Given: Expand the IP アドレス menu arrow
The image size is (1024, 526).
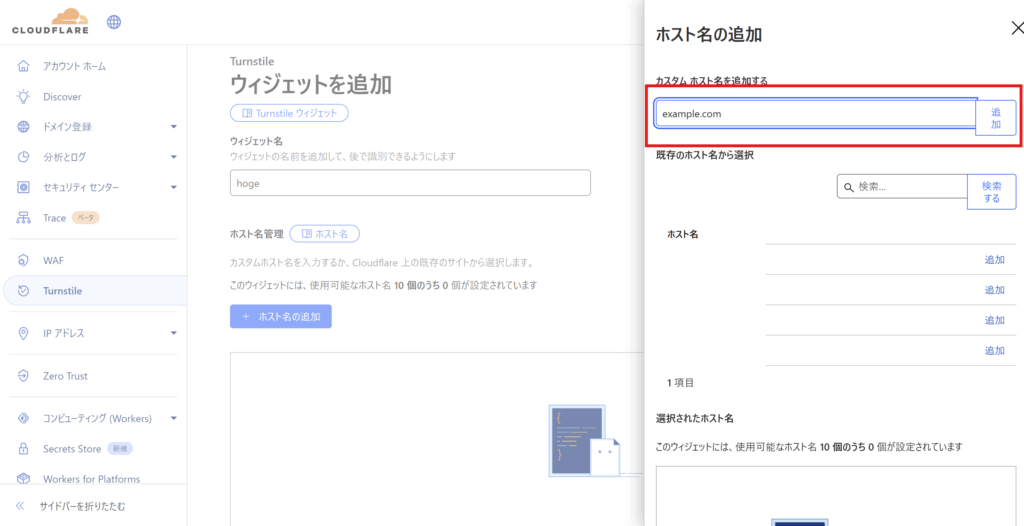Looking at the screenshot, I should [x=174, y=333].
